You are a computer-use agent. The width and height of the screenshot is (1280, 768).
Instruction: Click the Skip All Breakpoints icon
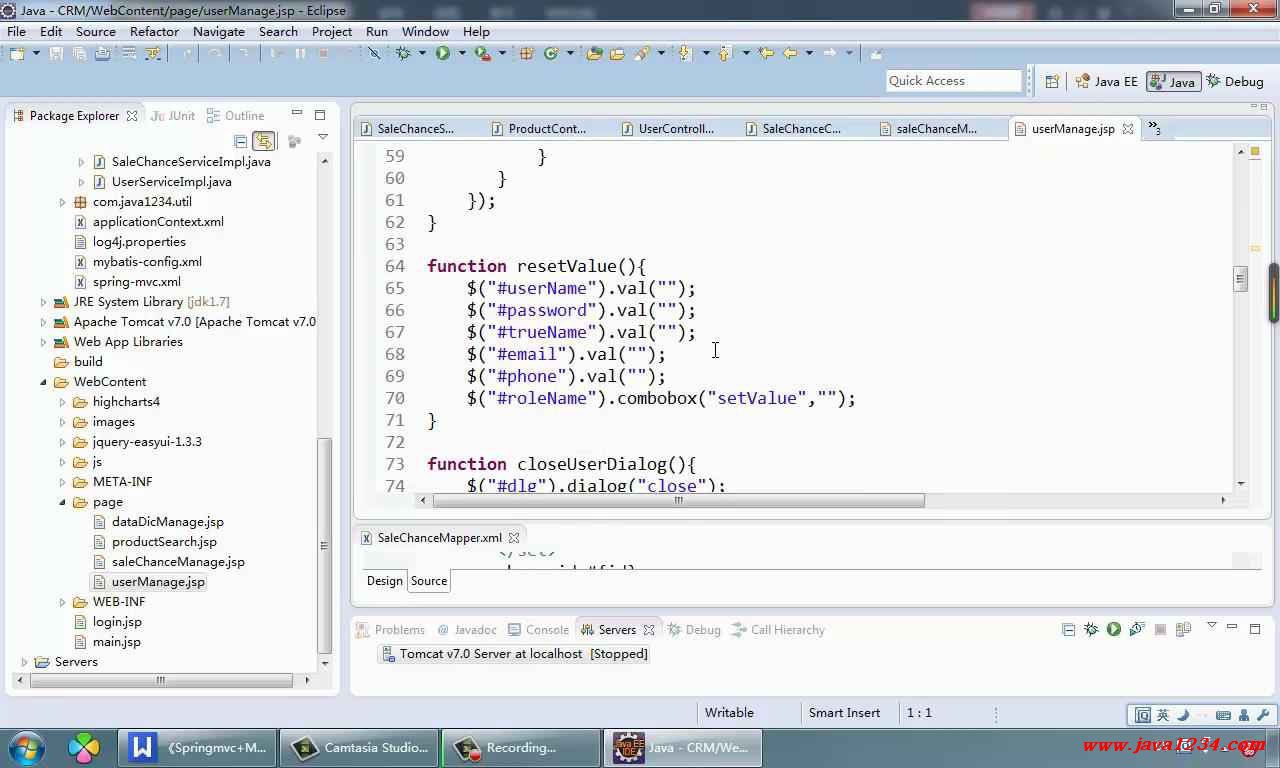coord(374,54)
